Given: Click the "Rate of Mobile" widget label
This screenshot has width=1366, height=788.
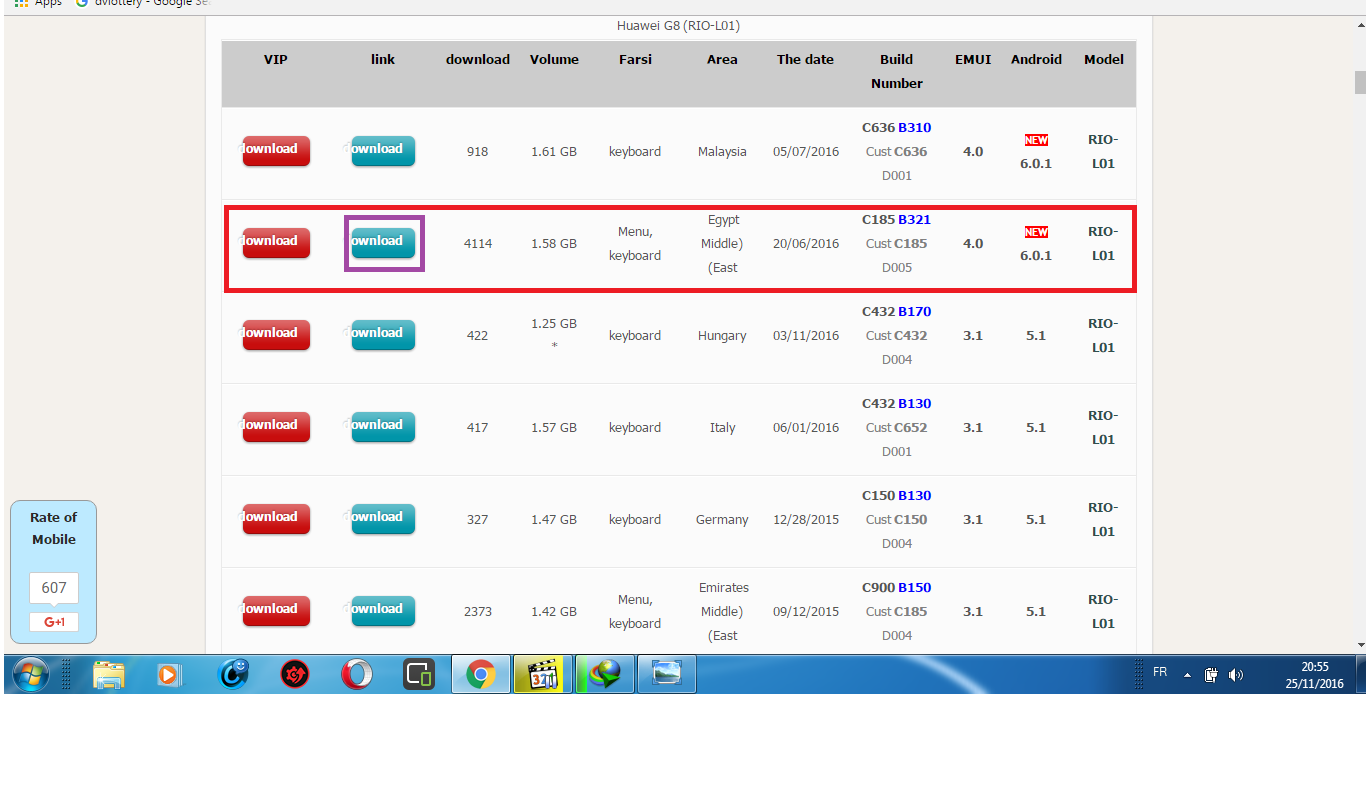Looking at the screenshot, I should (54, 528).
